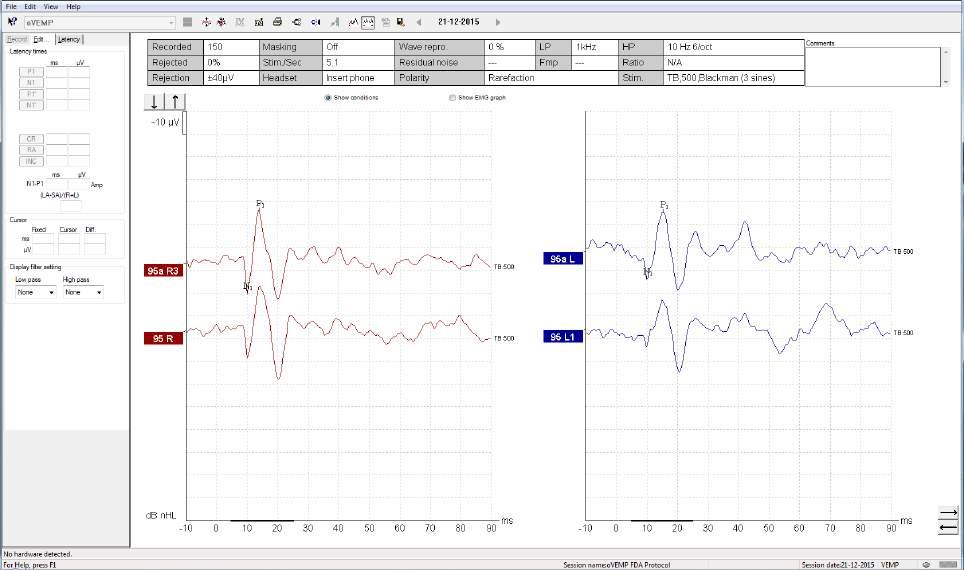Click the down arrow display gain button
The height and width of the screenshot is (570, 964).
(154, 102)
